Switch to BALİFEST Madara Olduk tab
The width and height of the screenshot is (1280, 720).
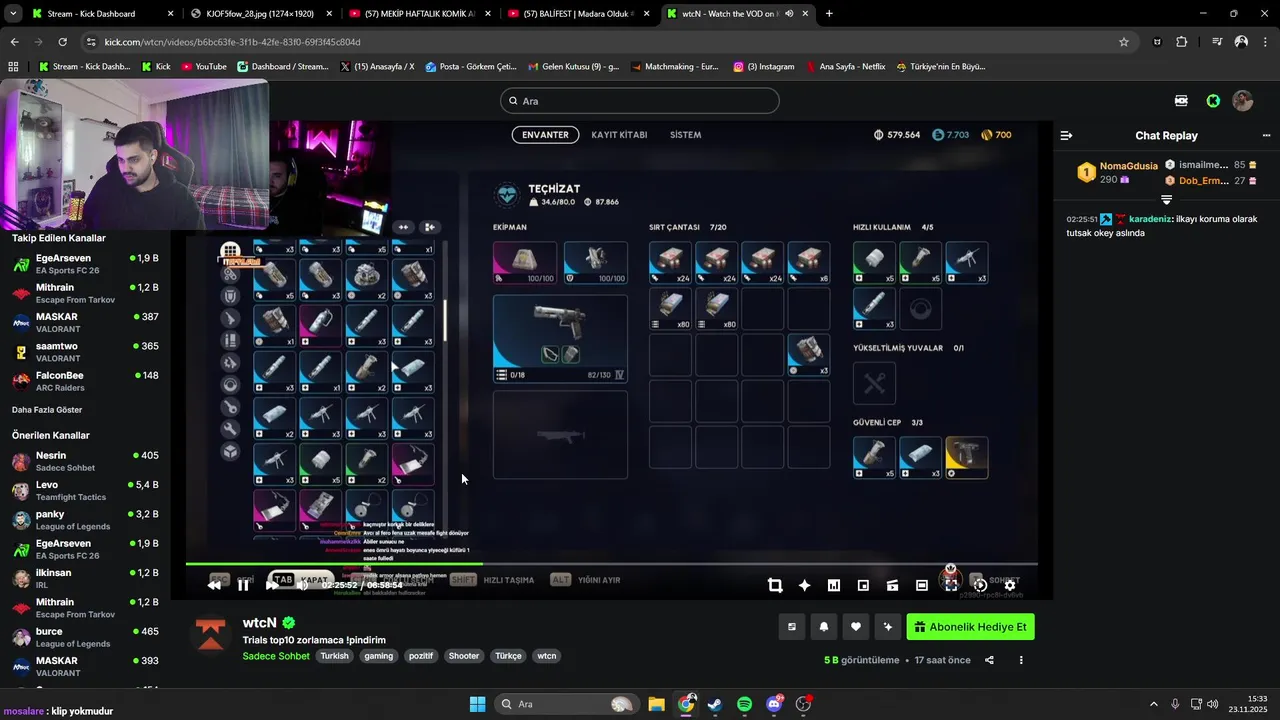point(579,14)
